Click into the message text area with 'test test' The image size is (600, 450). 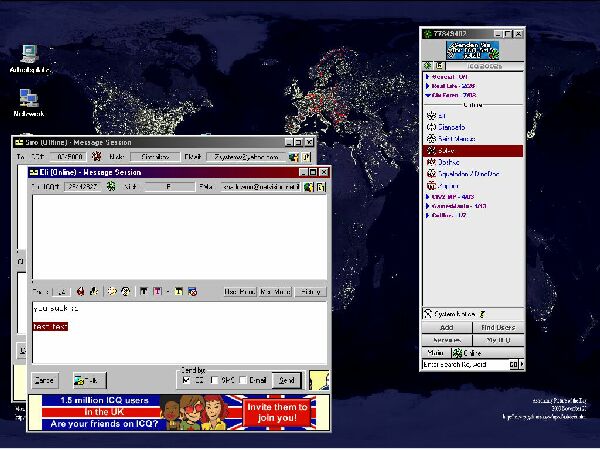pos(179,332)
